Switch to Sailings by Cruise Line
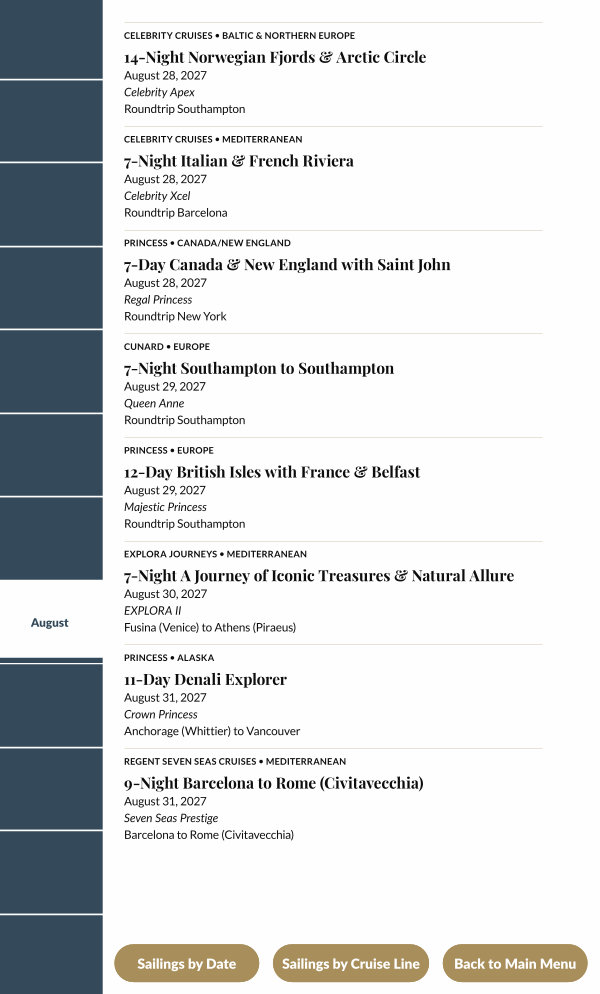 point(351,964)
